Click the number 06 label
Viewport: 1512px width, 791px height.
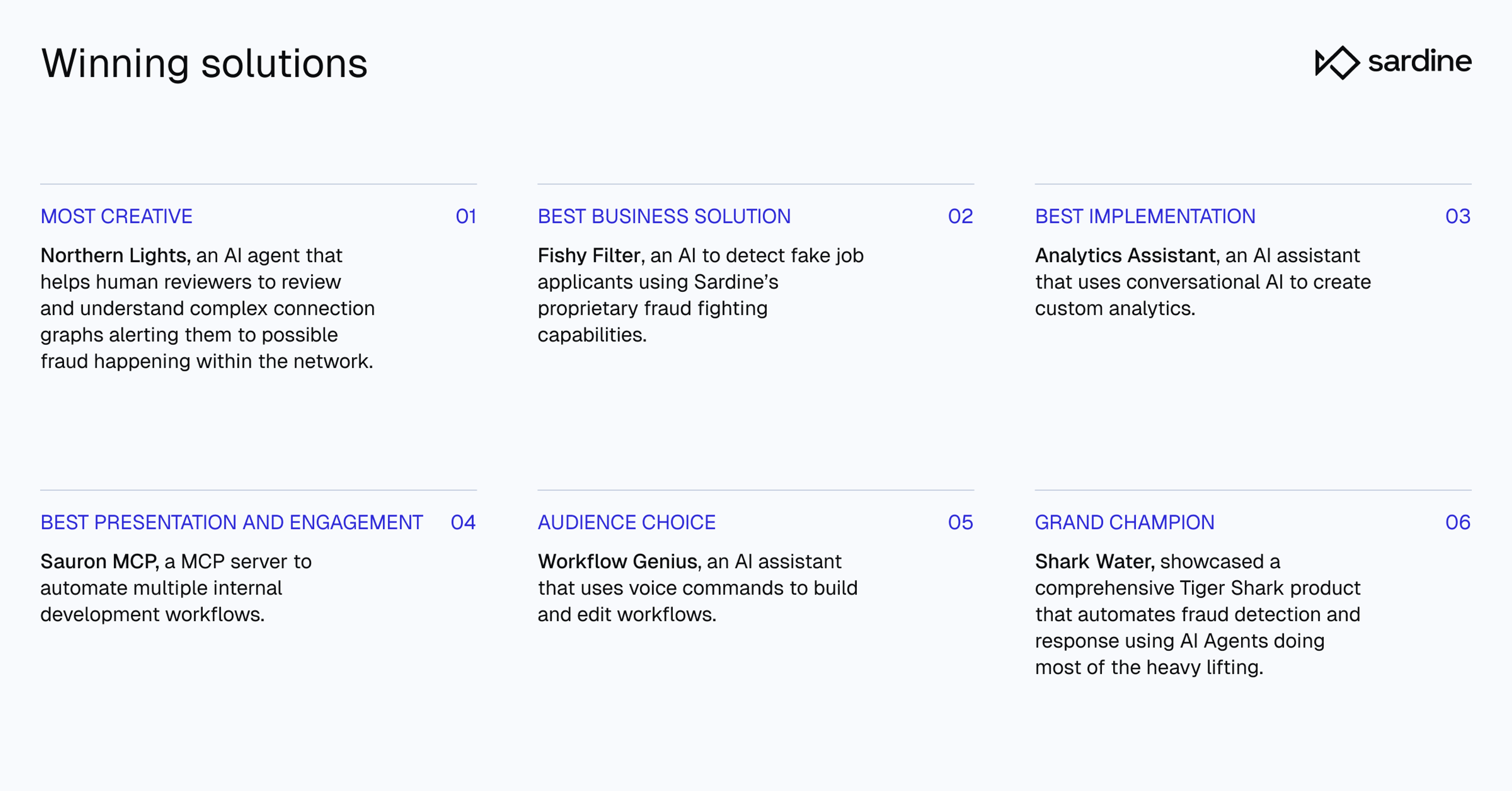(1457, 522)
